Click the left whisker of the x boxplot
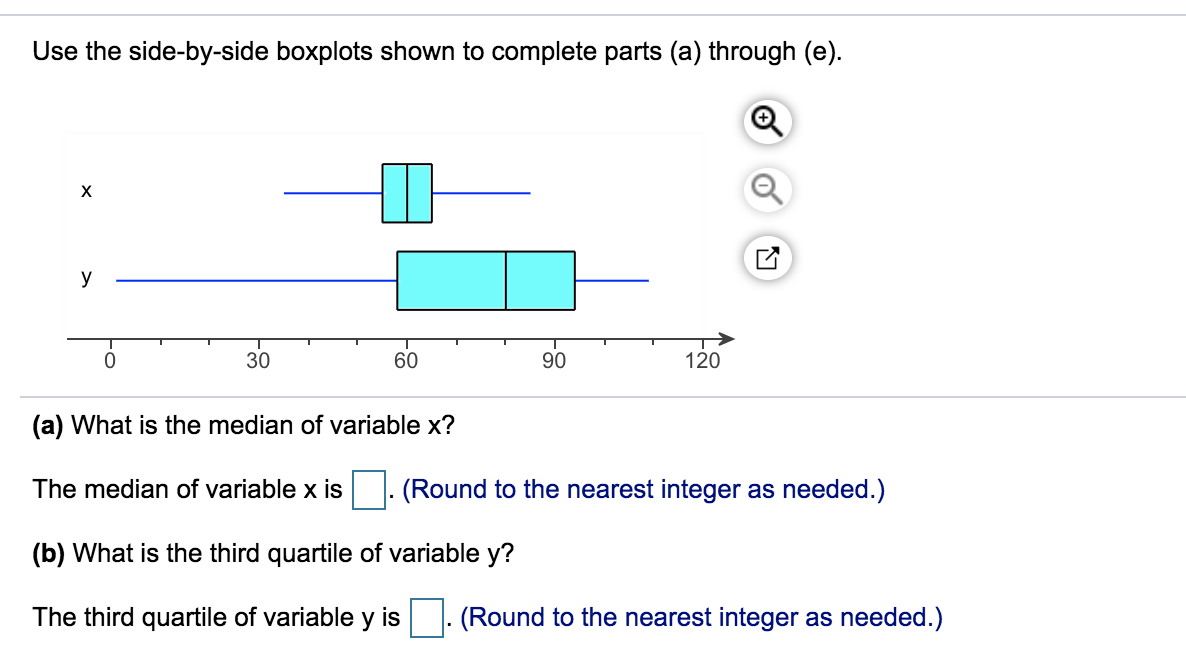1186x664 pixels. pos(333,193)
